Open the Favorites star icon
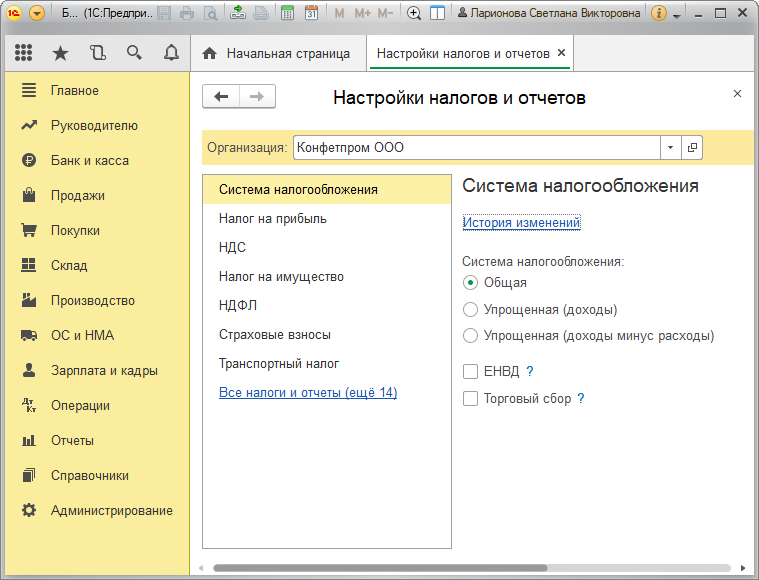Viewport: 759px width, 580px height. [x=61, y=52]
